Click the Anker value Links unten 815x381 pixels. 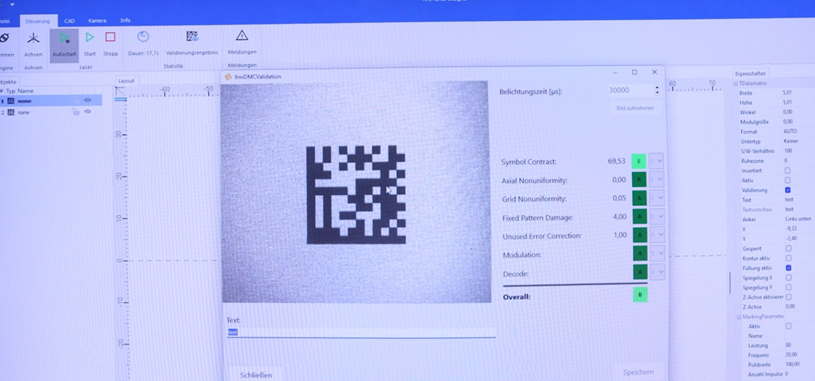(x=798, y=219)
